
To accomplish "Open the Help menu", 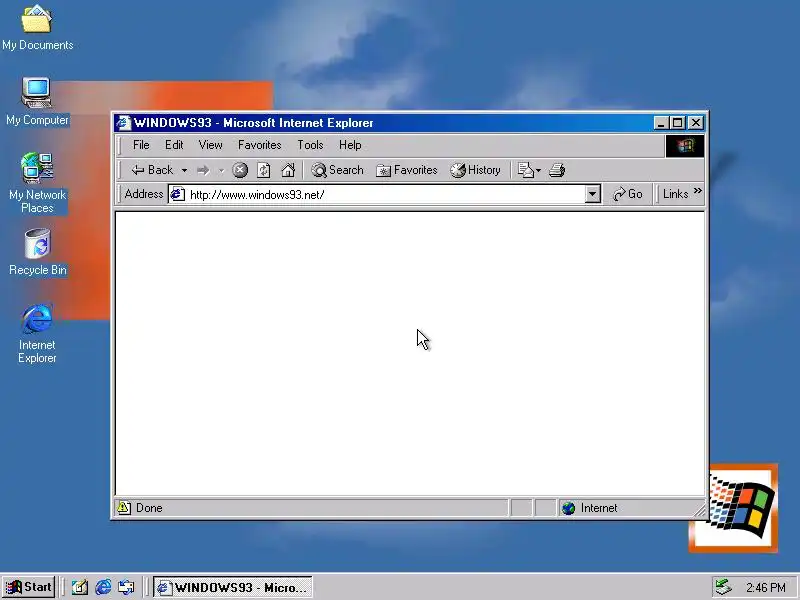I will point(350,145).
